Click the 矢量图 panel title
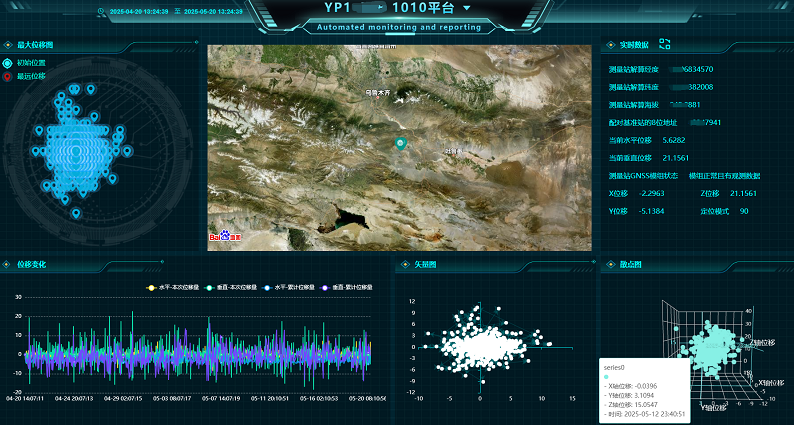Viewport: 794px width, 425px height. click(425, 264)
